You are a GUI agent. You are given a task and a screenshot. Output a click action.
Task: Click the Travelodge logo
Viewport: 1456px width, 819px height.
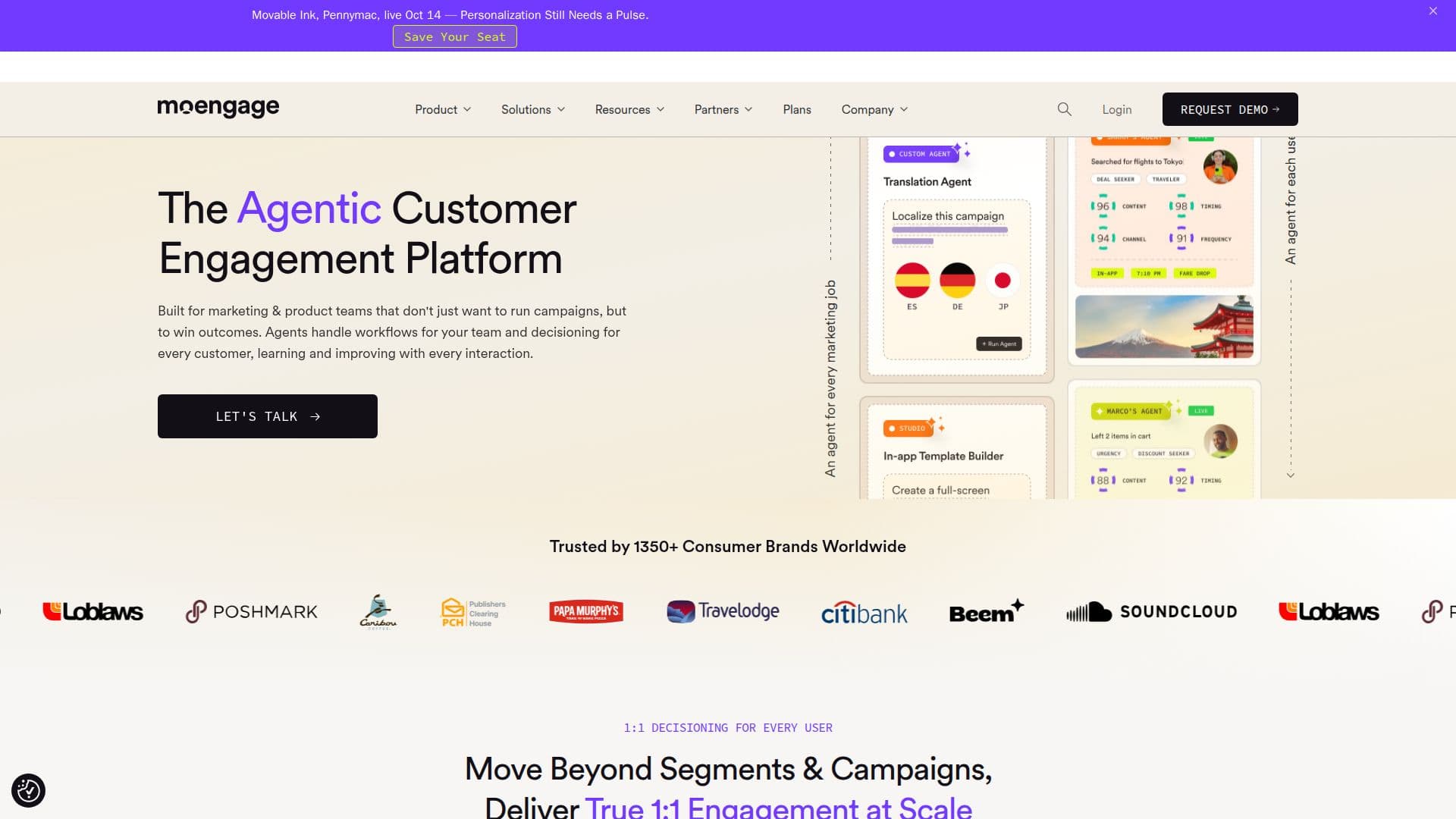[723, 611]
